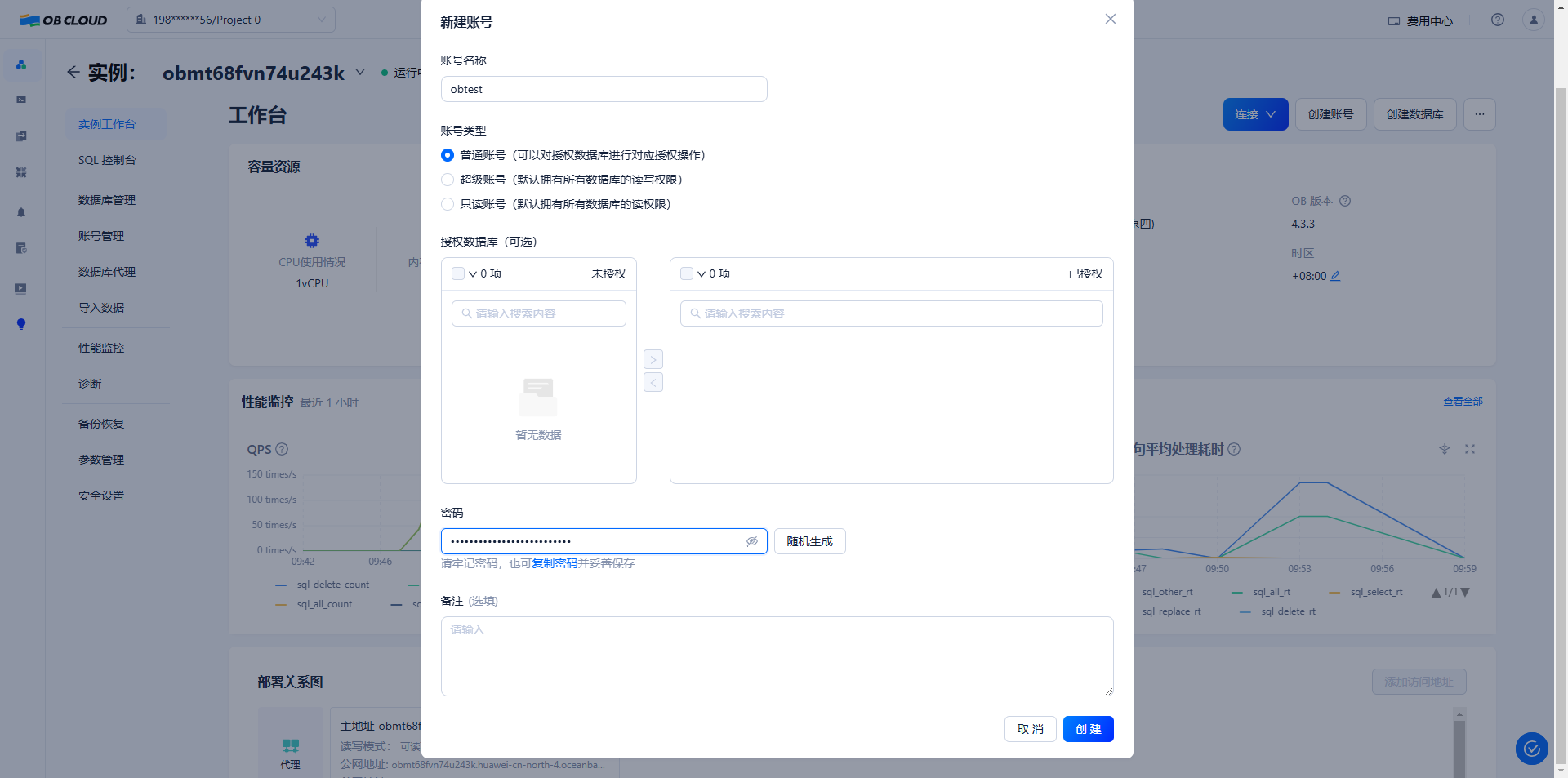Expand selection dropdown in 未授权 list header
1568x778 pixels.
tap(473, 274)
